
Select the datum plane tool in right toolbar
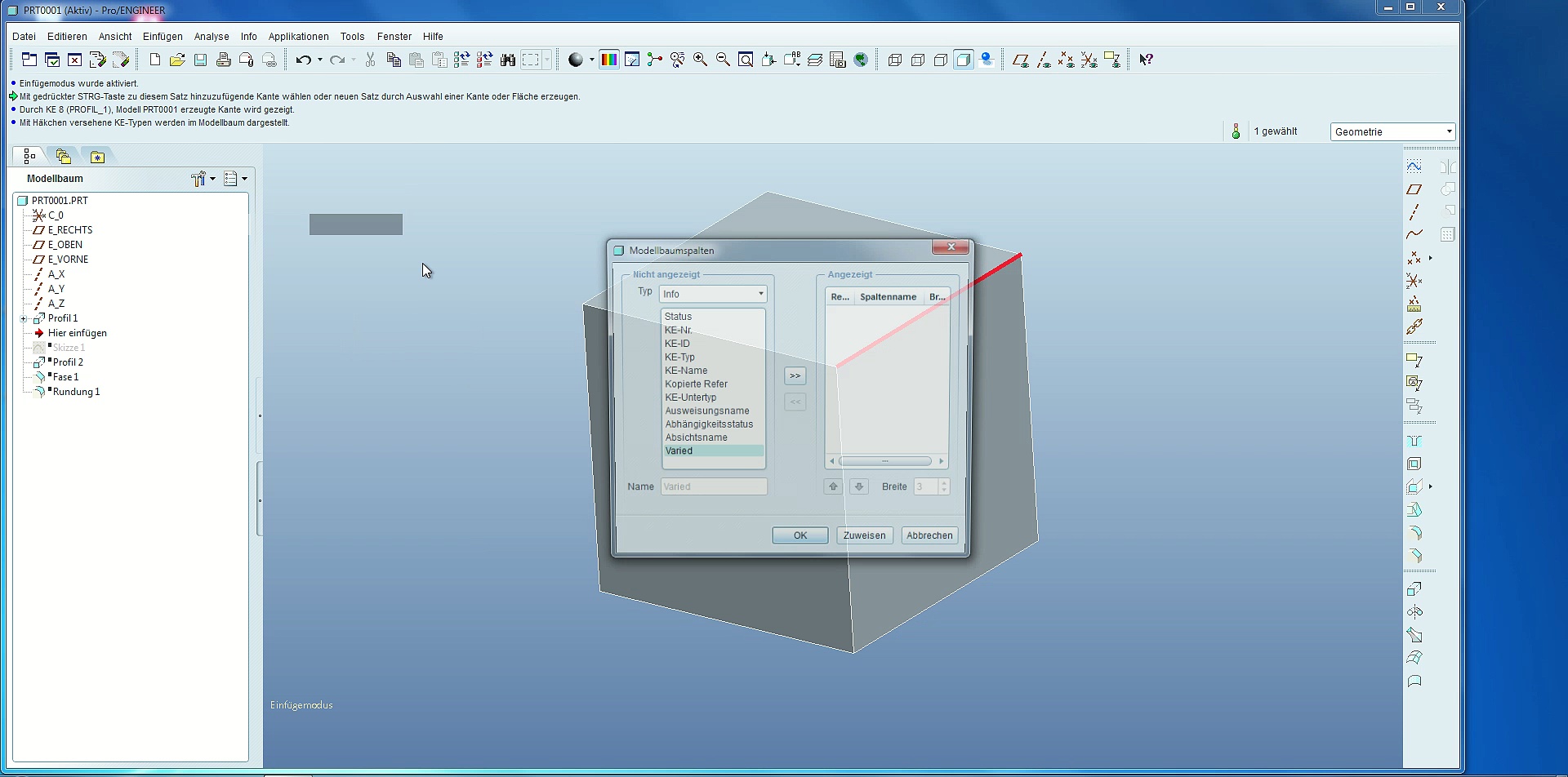tap(1414, 189)
